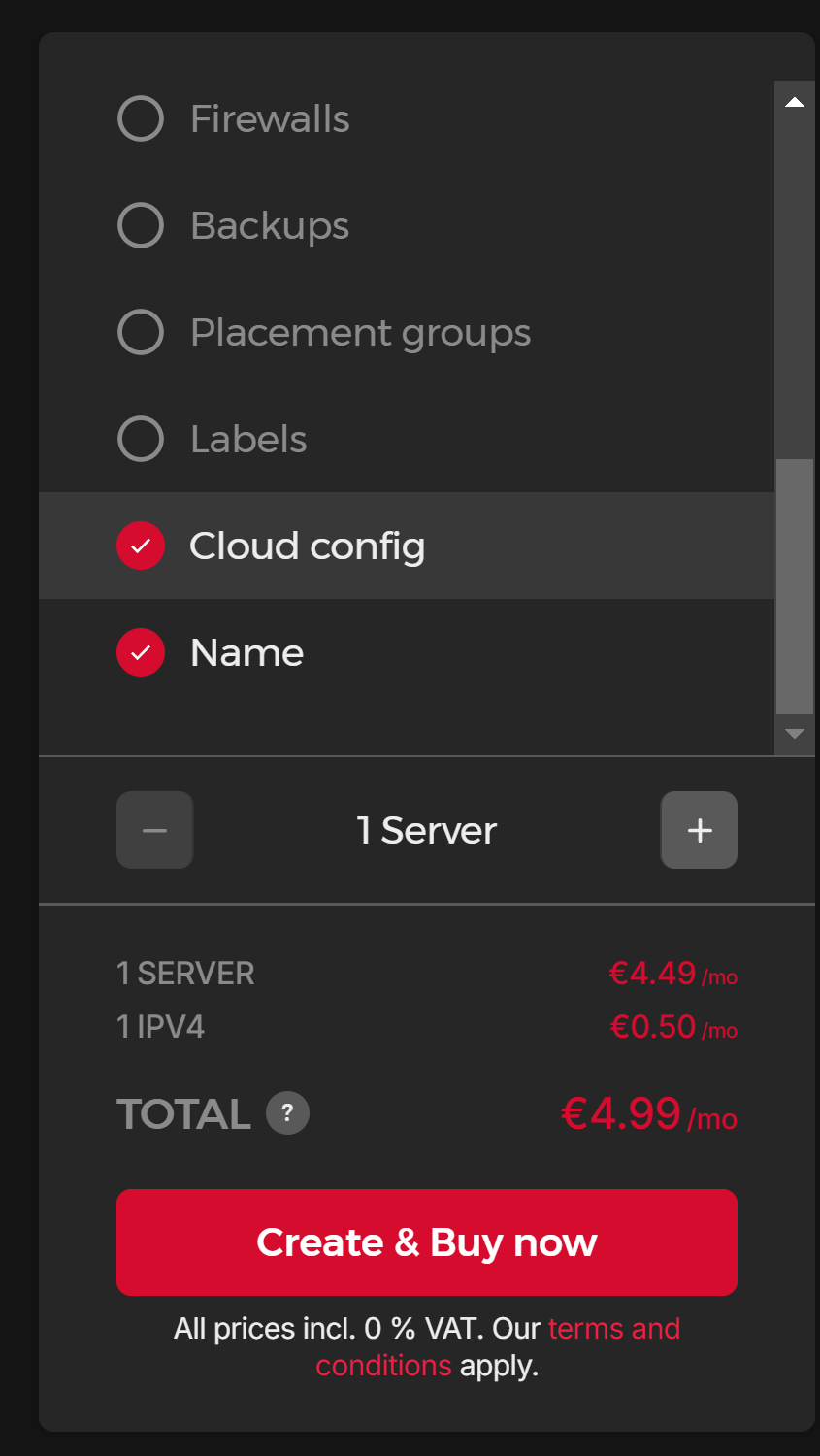Screen dimensions: 820x1456
Task: Click the scrollbar's down arrow
Action: 795,734
